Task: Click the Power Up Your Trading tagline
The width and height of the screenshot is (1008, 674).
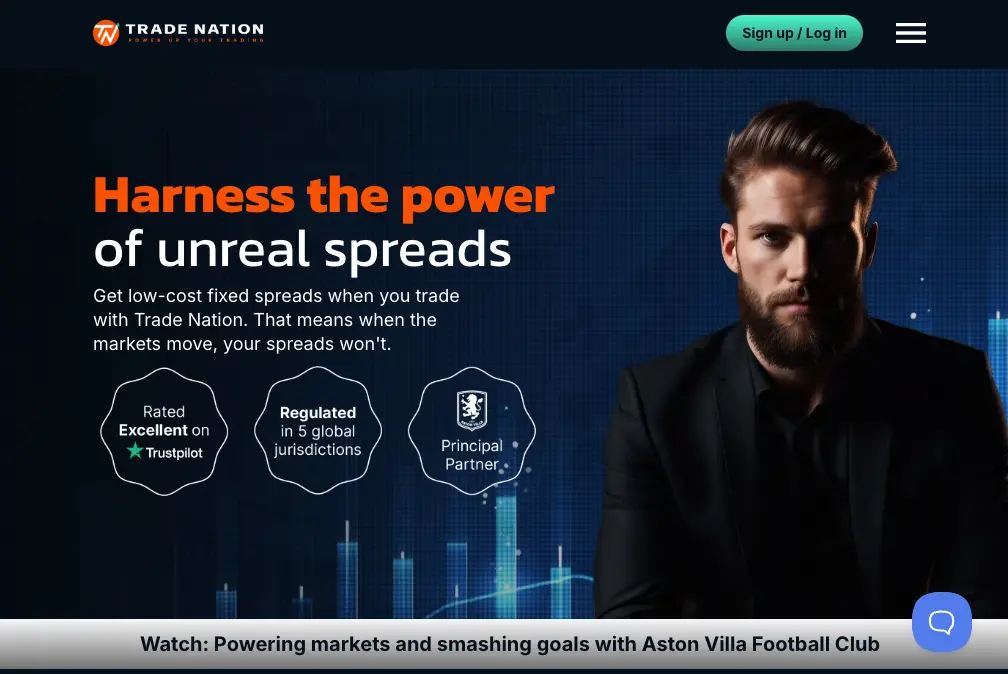Action: coord(195,40)
